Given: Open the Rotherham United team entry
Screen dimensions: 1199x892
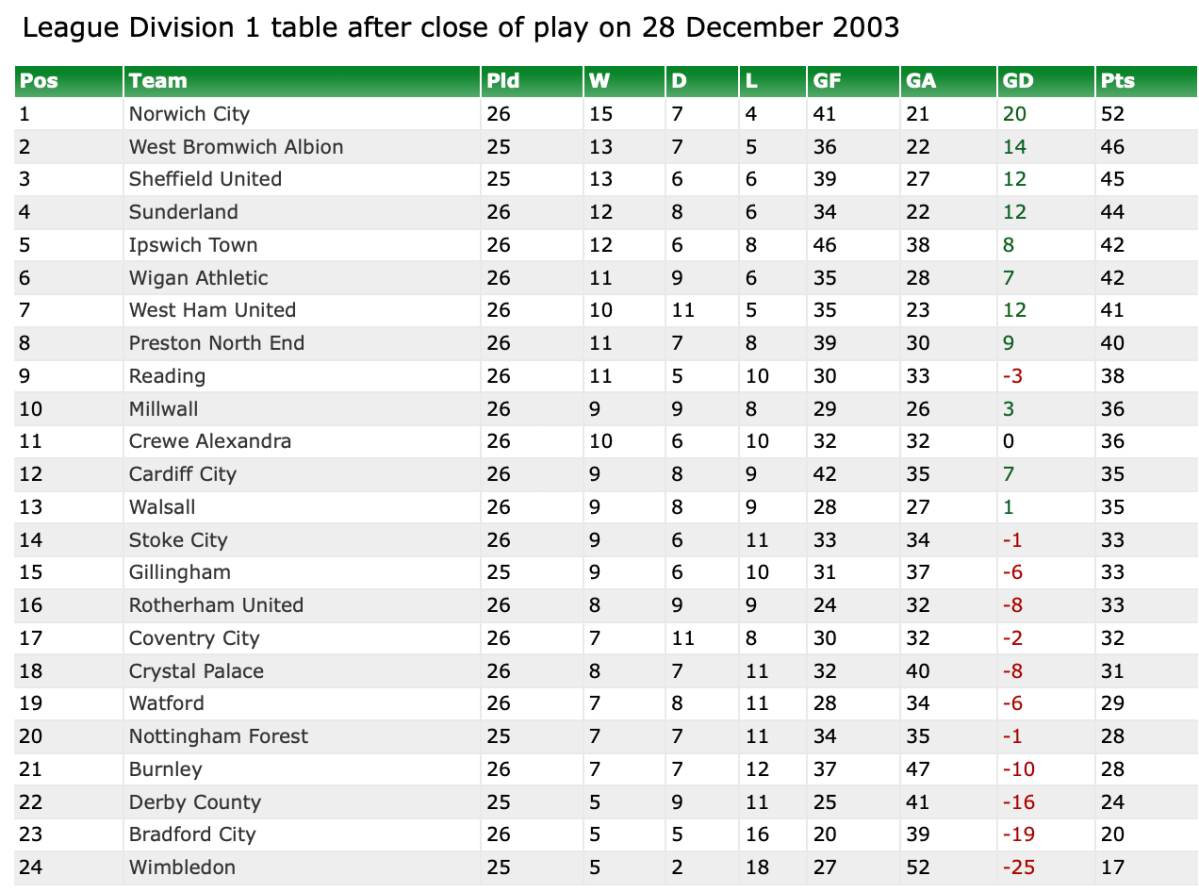Looking at the screenshot, I should click(x=216, y=605).
